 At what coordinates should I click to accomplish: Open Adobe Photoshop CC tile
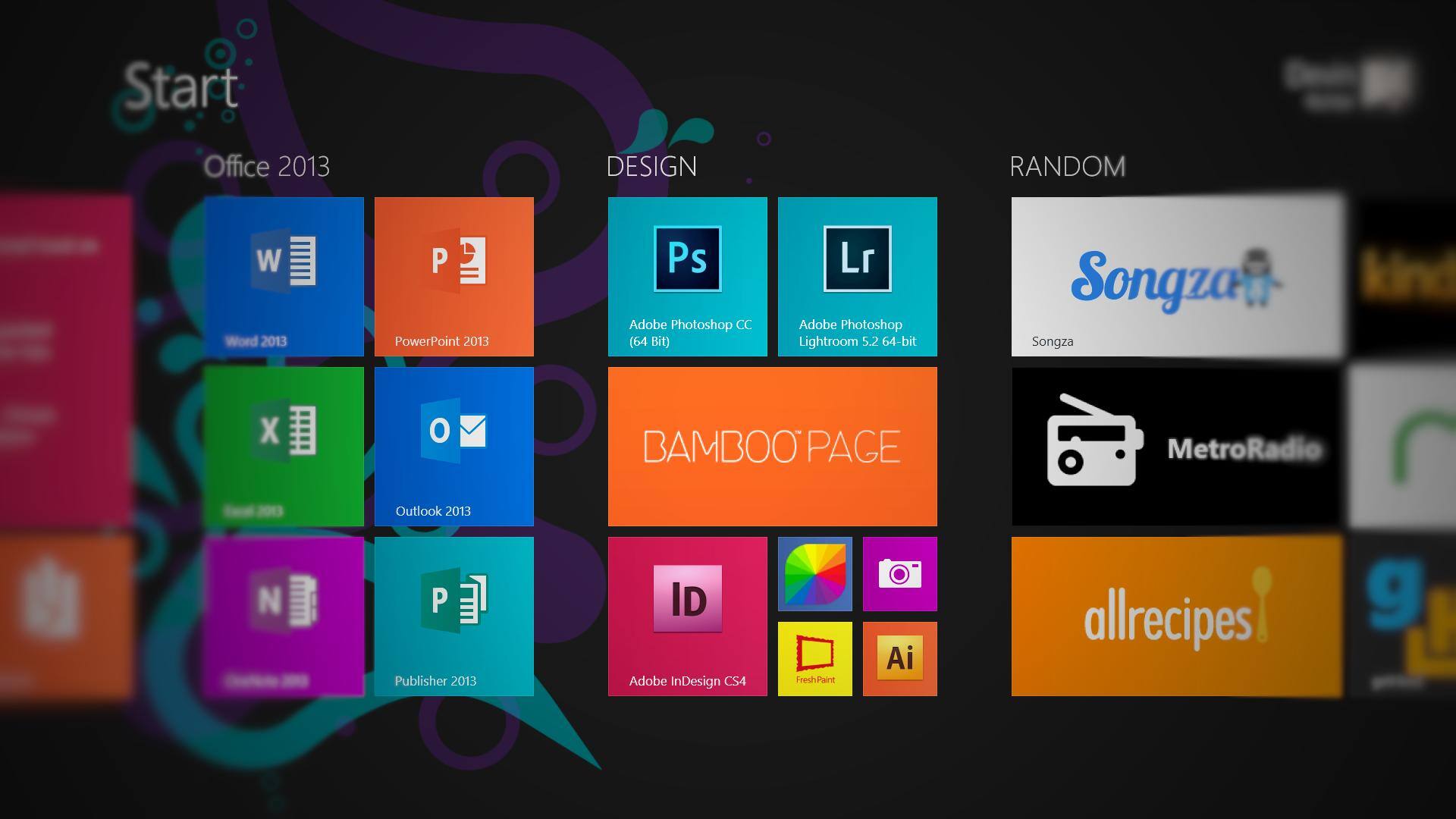click(687, 276)
